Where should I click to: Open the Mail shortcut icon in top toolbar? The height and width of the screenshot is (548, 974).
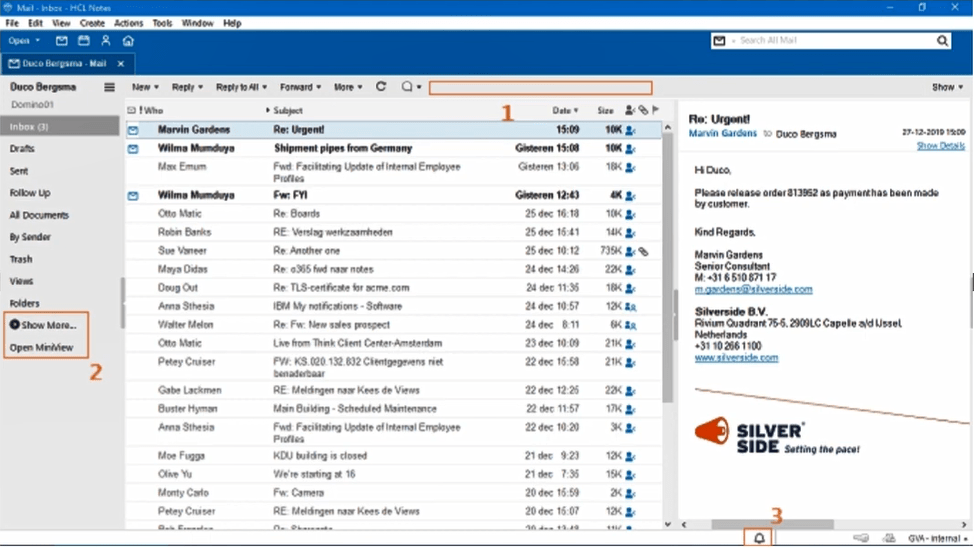point(62,41)
